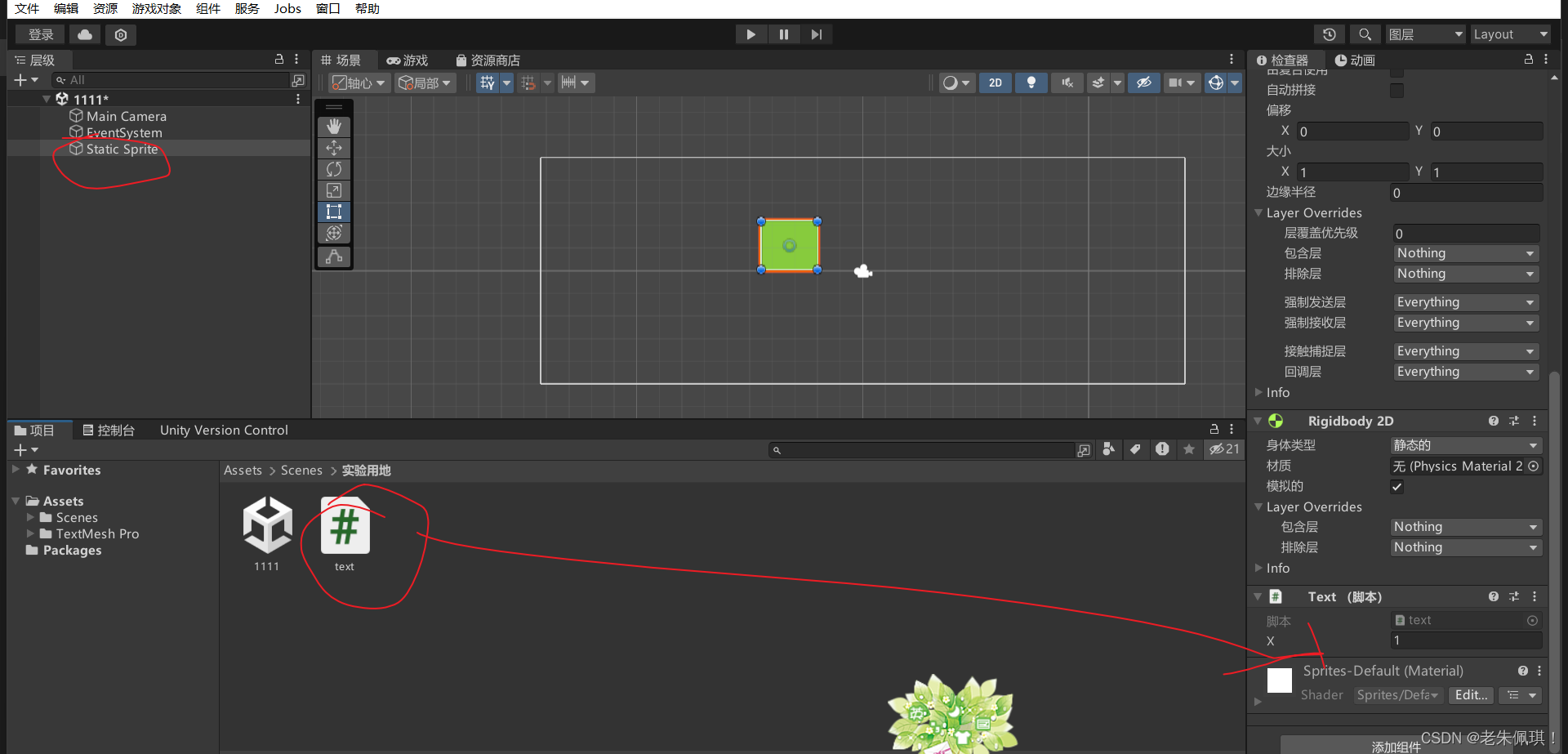Click the Edit button next to Shader
This screenshot has height=754, width=1568.
(1470, 695)
